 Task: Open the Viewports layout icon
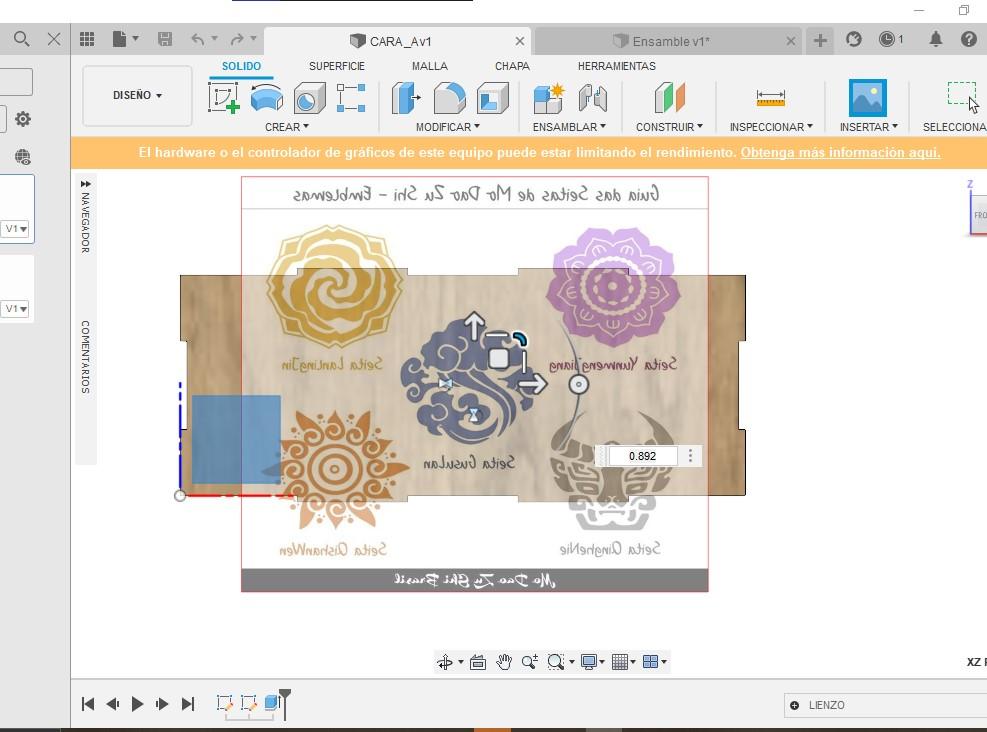(x=650, y=662)
